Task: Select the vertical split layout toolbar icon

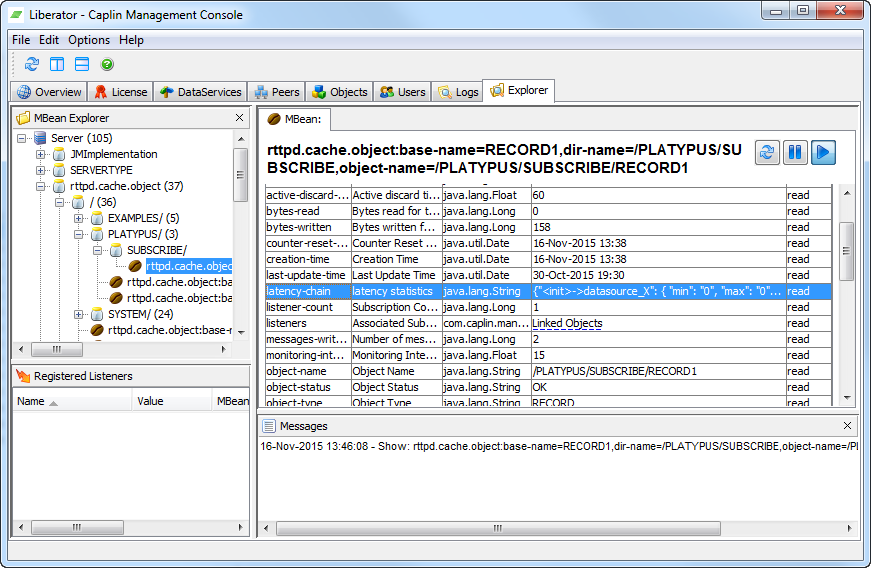Action: click(57, 64)
